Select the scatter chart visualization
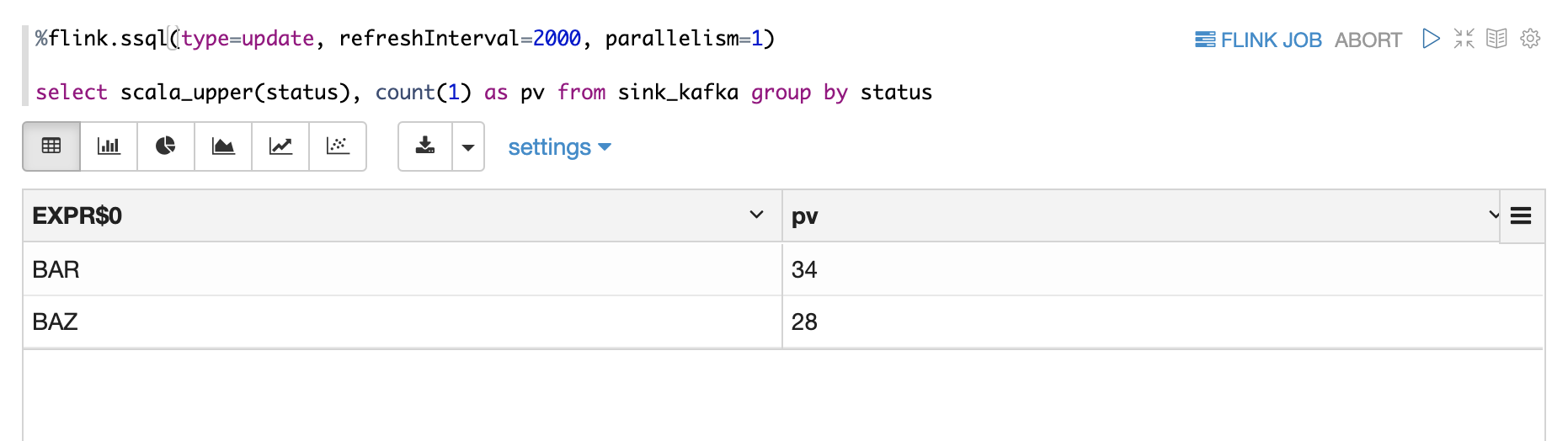This screenshot has height=441, width=1568. [x=338, y=146]
